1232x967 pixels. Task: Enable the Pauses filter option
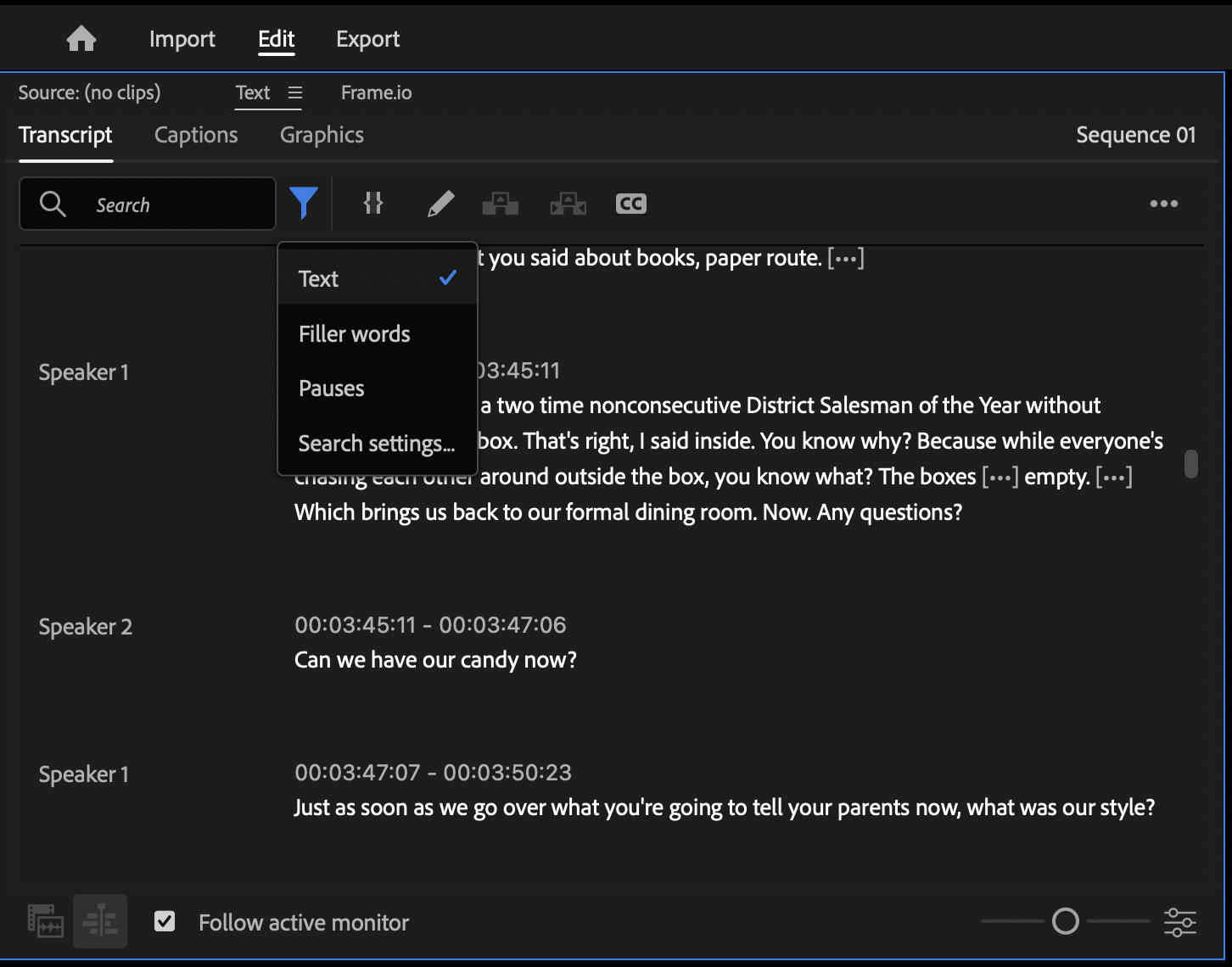tap(331, 388)
